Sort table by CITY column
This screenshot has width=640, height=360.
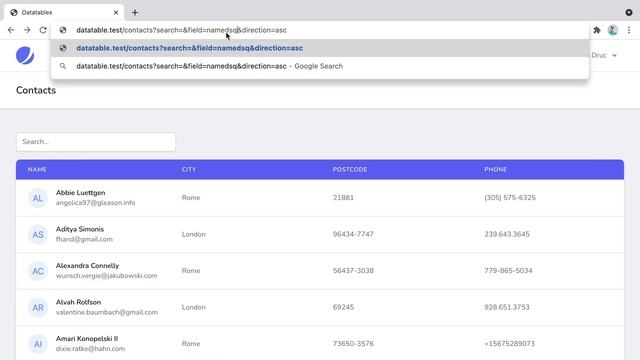click(189, 169)
